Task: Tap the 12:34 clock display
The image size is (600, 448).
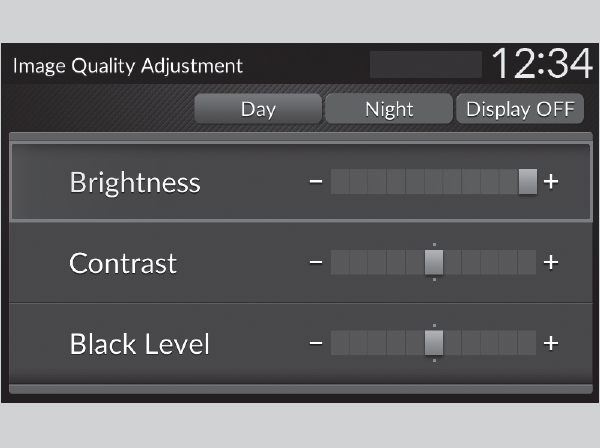Action: pyautogui.click(x=540, y=65)
